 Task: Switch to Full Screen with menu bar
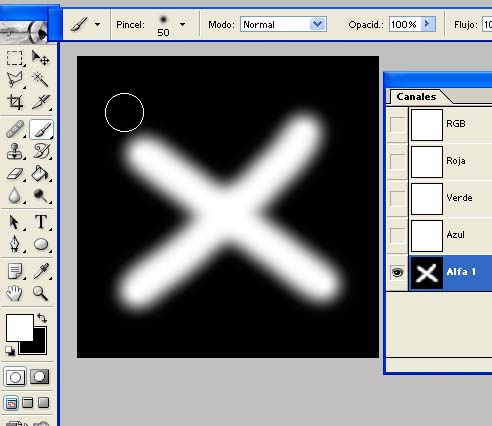pos(28,403)
